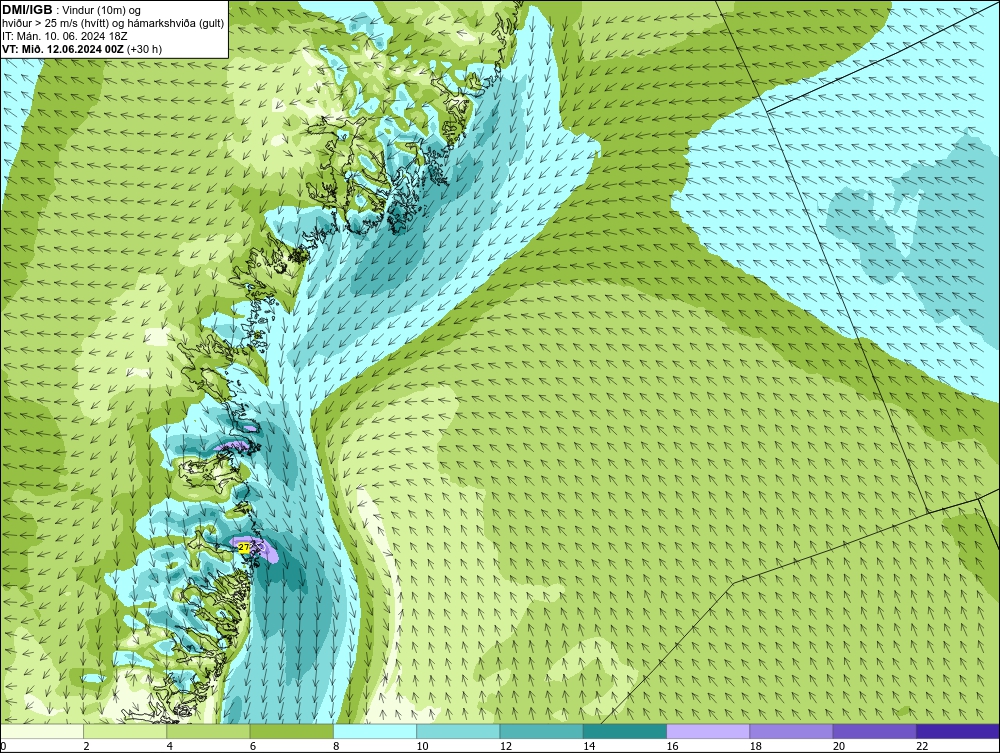Click legend scale value '18'
Screen dimensions: 1000x753
pyautogui.click(x=755, y=746)
